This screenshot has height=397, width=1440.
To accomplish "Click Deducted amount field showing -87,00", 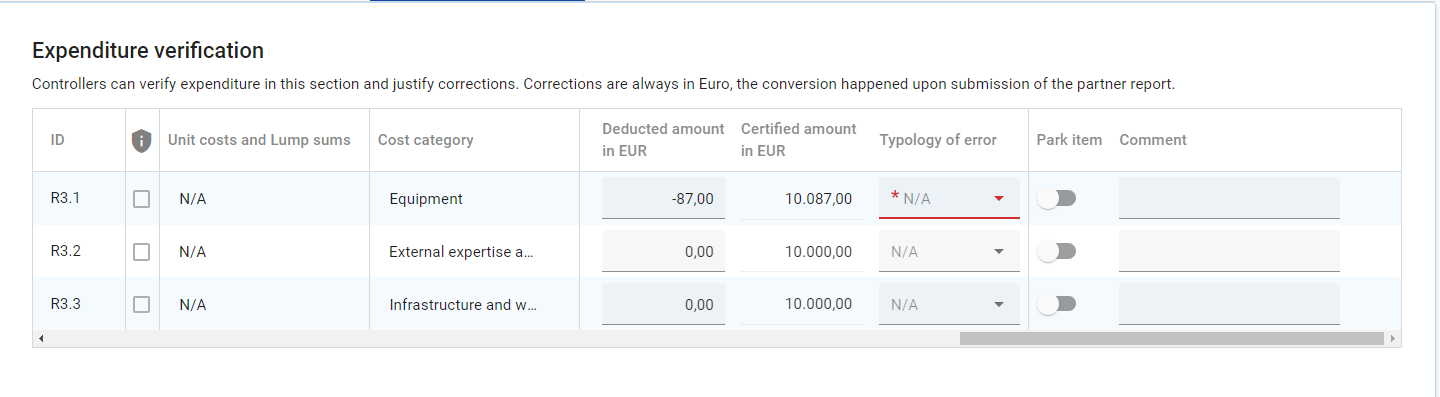I will [x=664, y=198].
